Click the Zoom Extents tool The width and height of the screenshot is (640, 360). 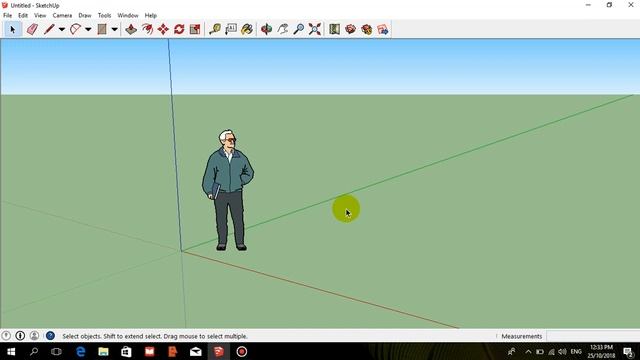[x=315, y=29]
